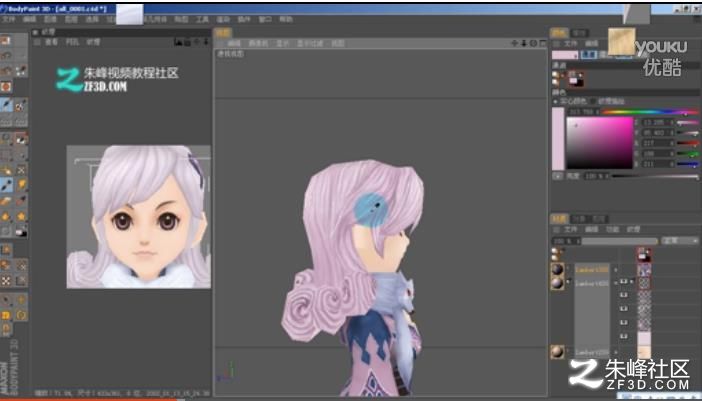Screen dimensions: 702x401
Task: Click the Zoom camera icon in viewport header
Action: [524, 43]
